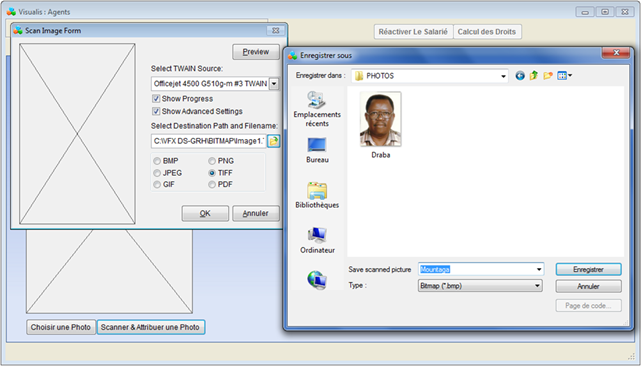
Task: Click the browse folder icon beside destination path
Action: coord(273,141)
